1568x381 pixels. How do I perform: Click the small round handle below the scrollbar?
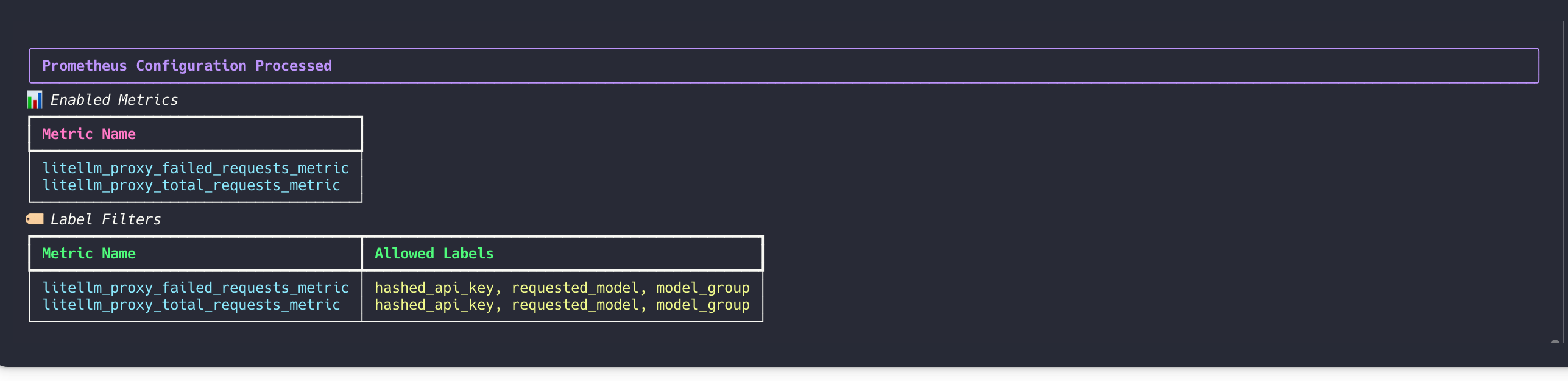tap(1555, 343)
